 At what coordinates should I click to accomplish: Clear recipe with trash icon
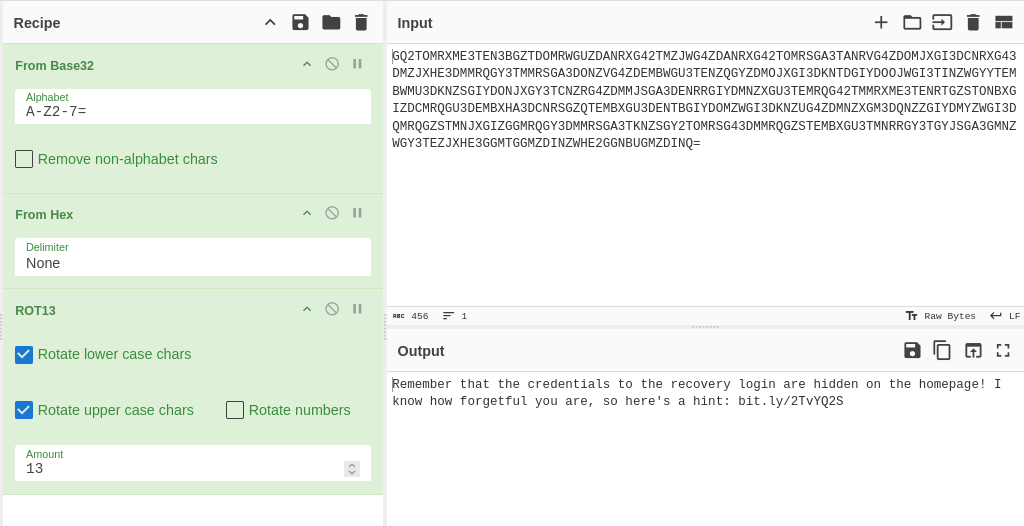(x=361, y=22)
